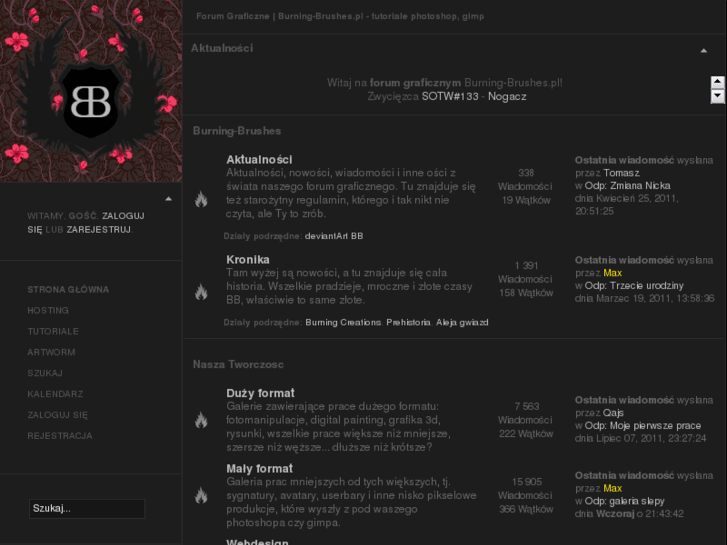Click the BB shield logo

coord(91,102)
